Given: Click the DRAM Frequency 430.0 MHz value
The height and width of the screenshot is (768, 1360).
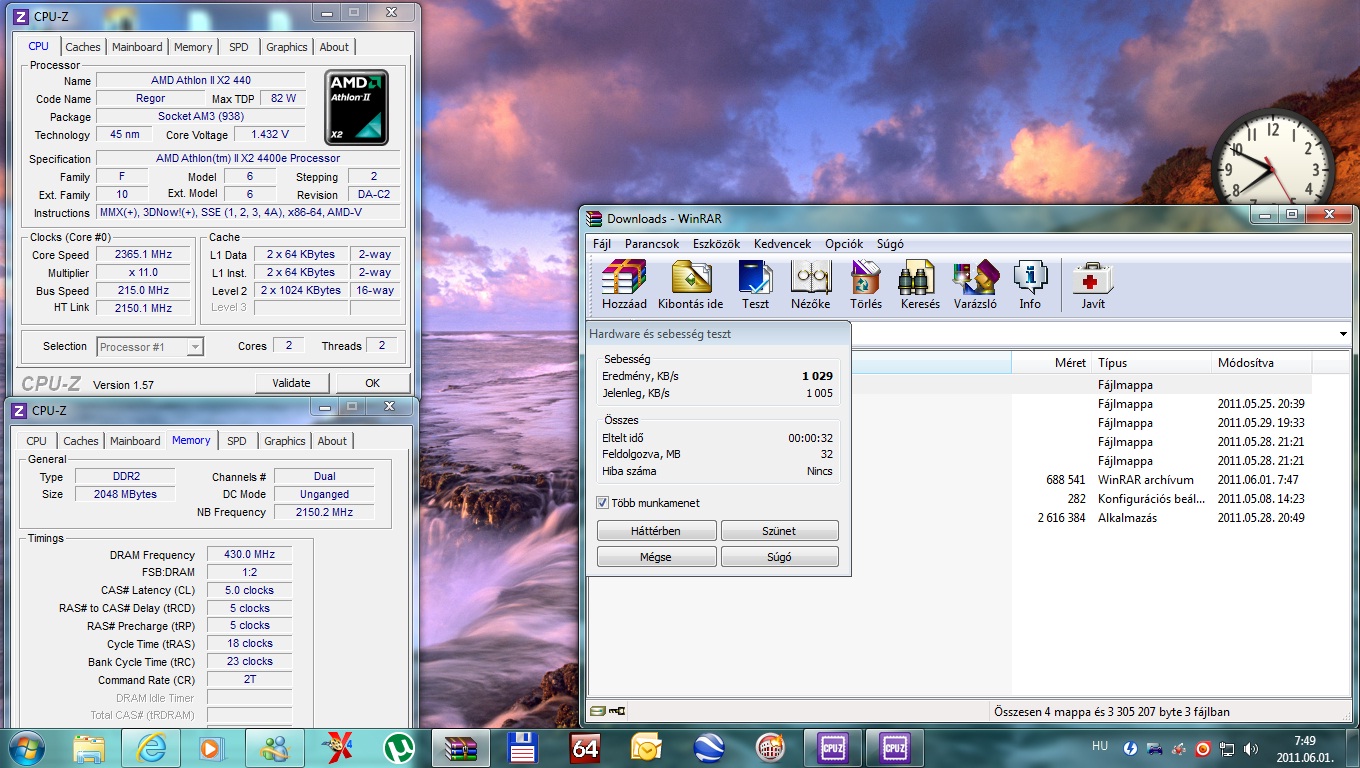Looking at the screenshot, I should [249, 555].
